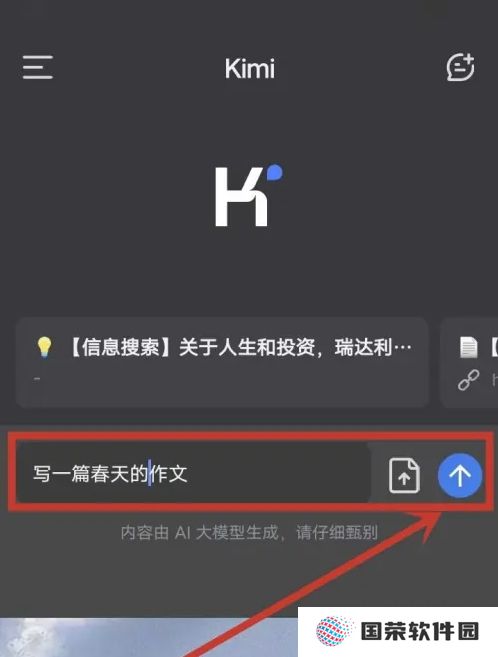Click the 国荣软件园 globe logo

(334, 631)
